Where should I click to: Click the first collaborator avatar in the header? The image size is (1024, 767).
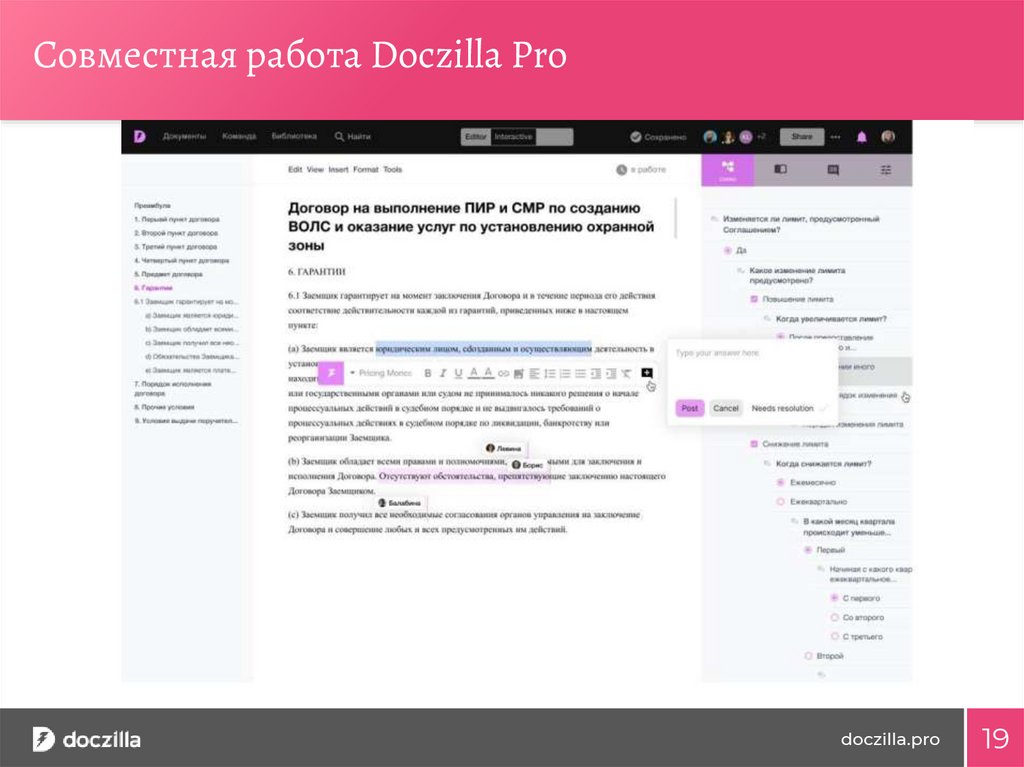pyautogui.click(x=710, y=137)
